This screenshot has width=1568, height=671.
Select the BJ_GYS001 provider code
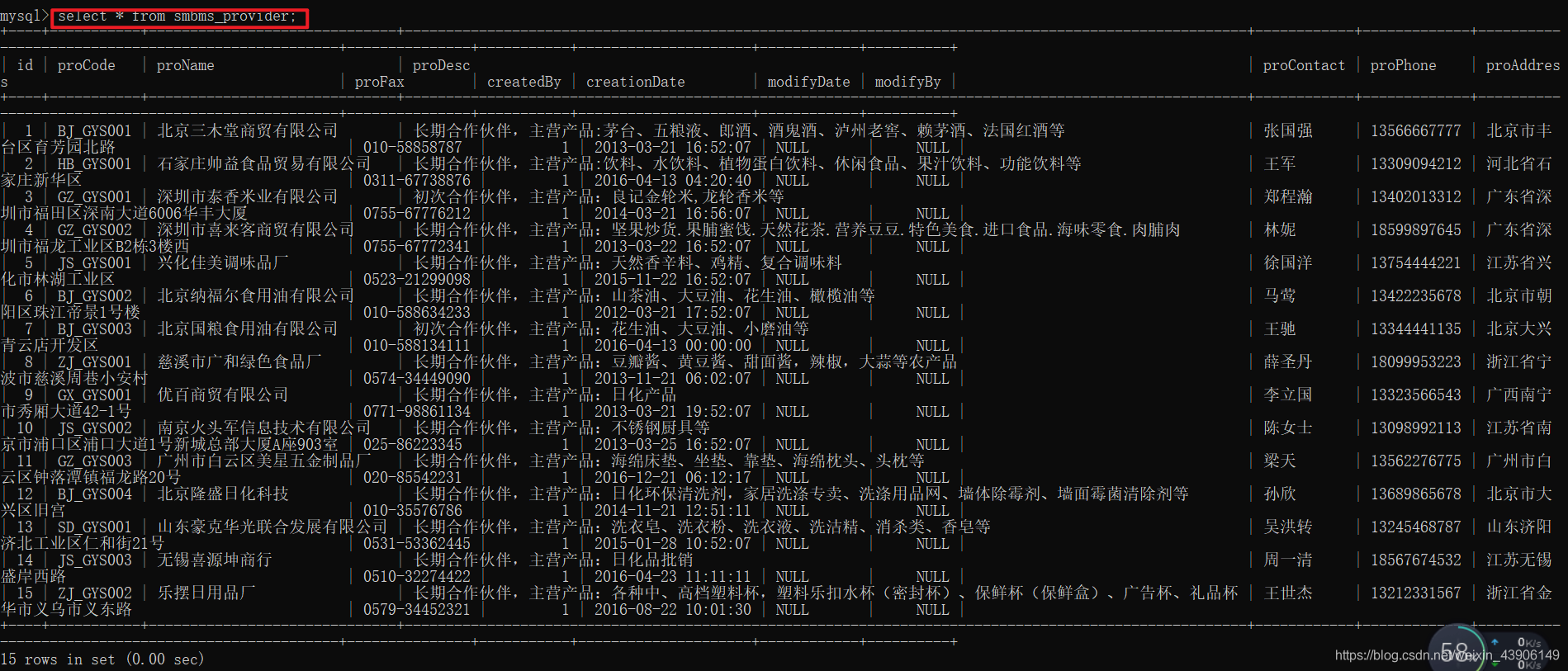[94, 131]
